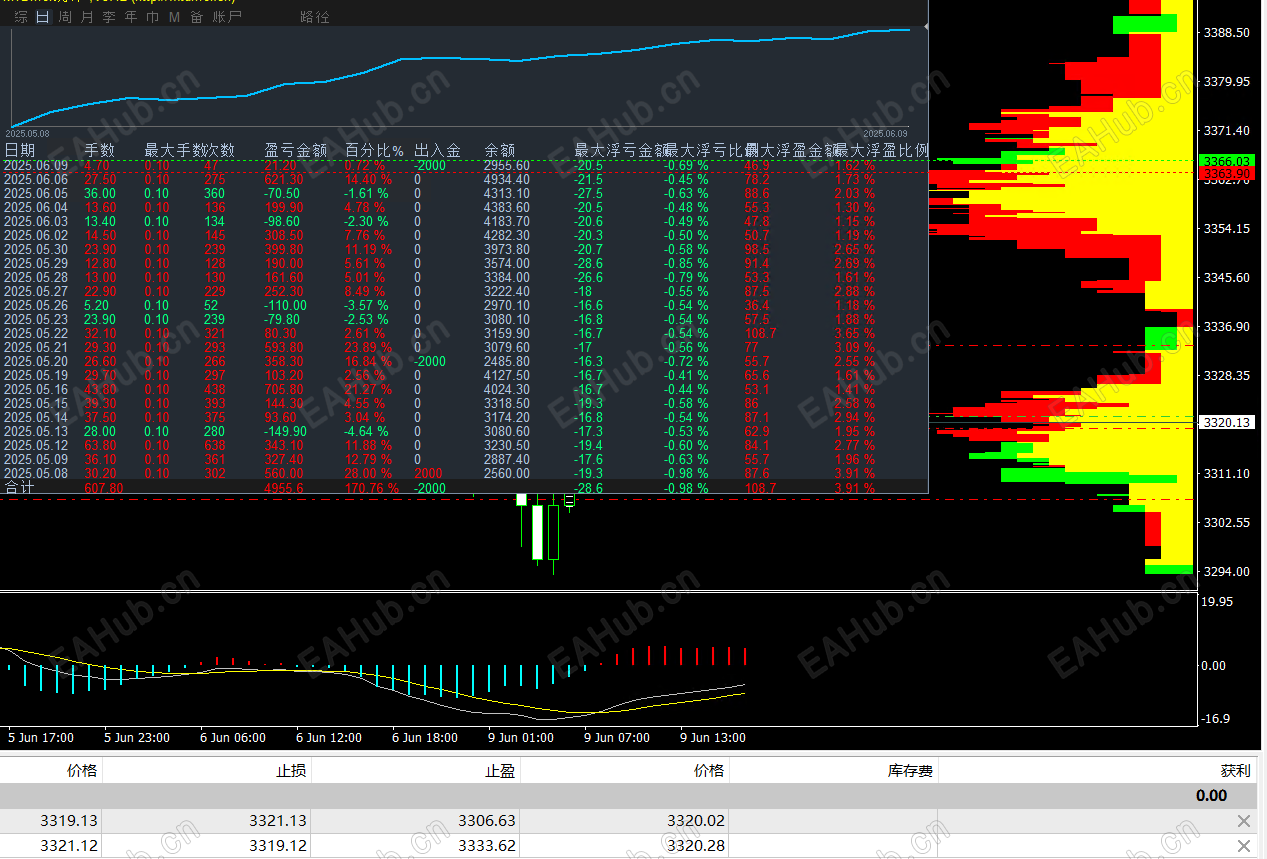Click the 百分比% column header
Viewport: 1267px width, 859px height.
[x=374, y=150]
